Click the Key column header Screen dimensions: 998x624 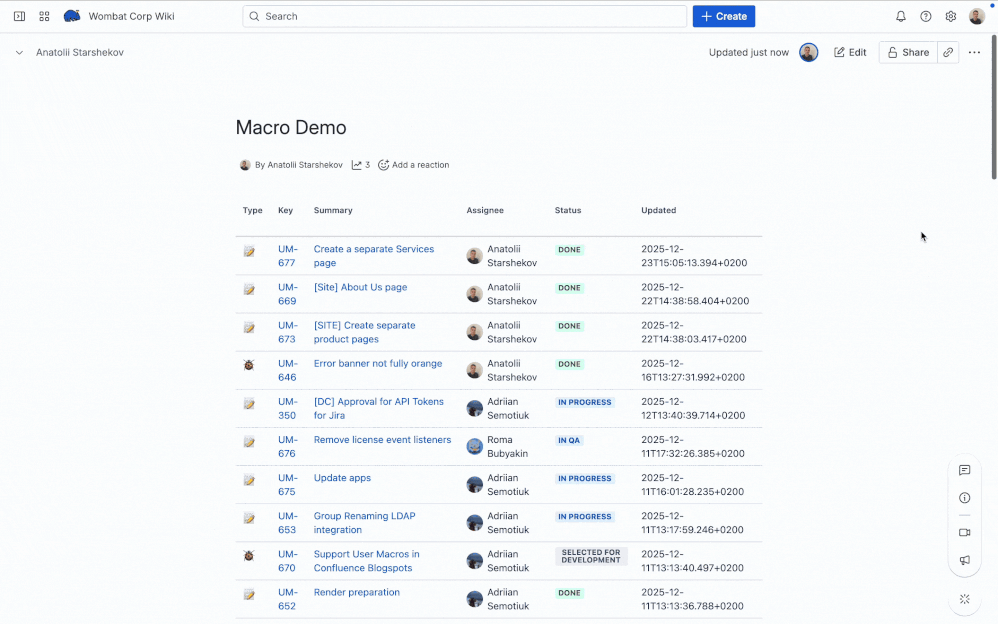285,210
